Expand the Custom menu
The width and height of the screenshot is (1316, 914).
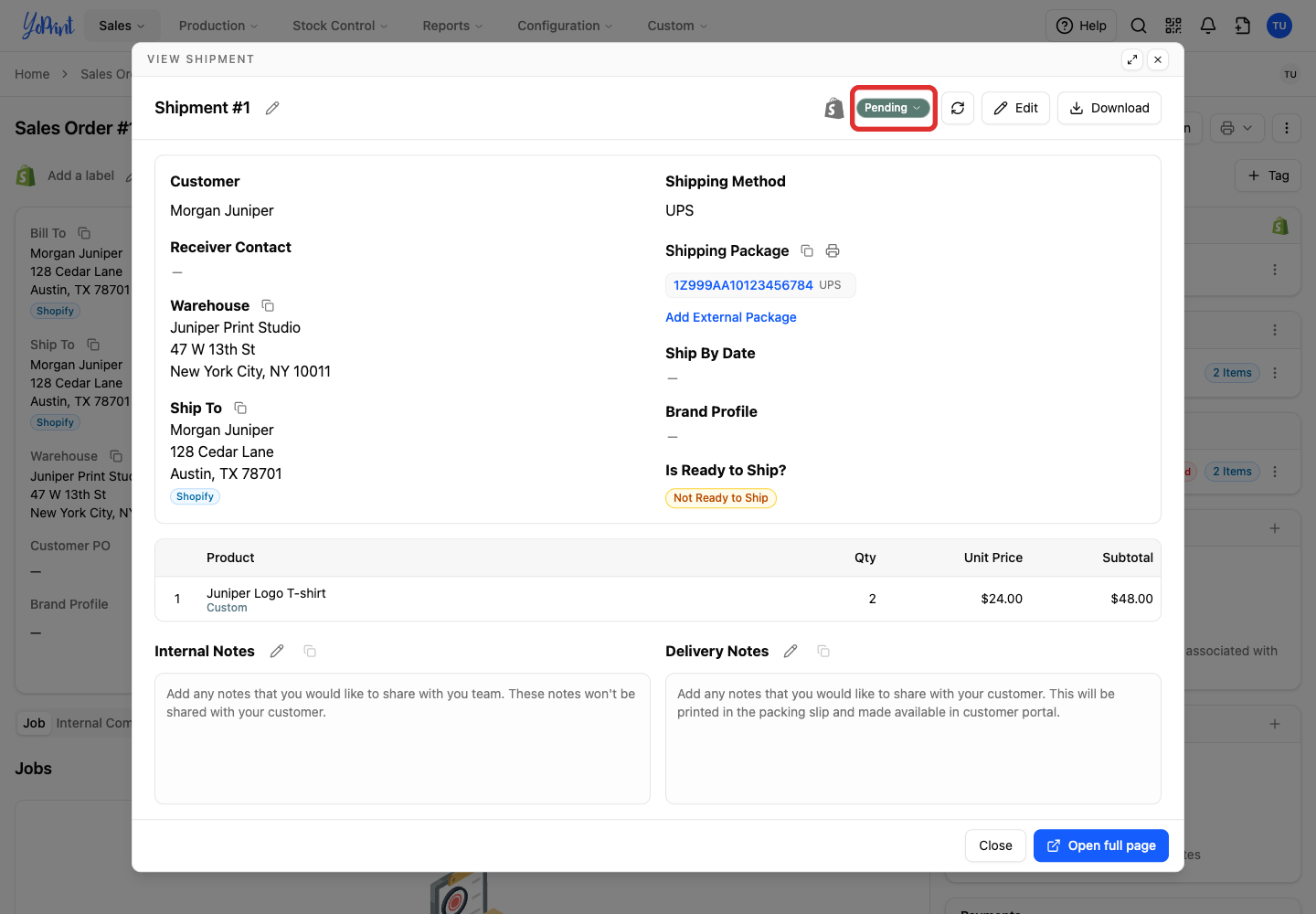click(677, 26)
